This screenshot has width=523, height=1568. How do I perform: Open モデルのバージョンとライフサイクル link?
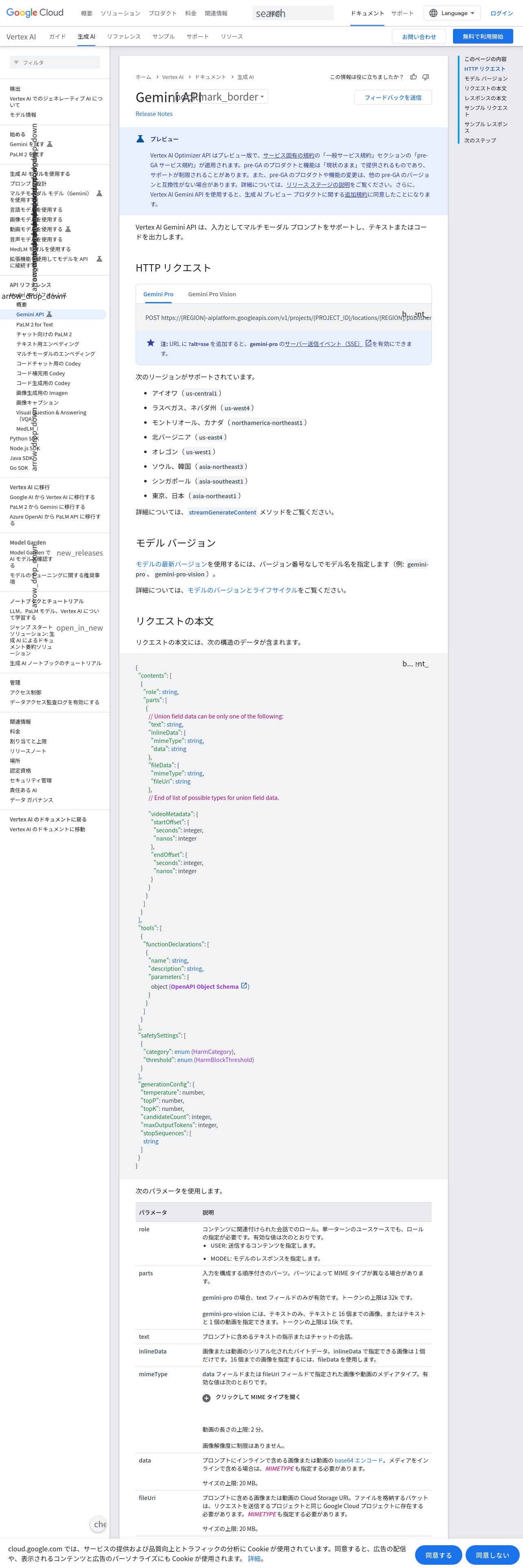pyautogui.click(x=242, y=590)
